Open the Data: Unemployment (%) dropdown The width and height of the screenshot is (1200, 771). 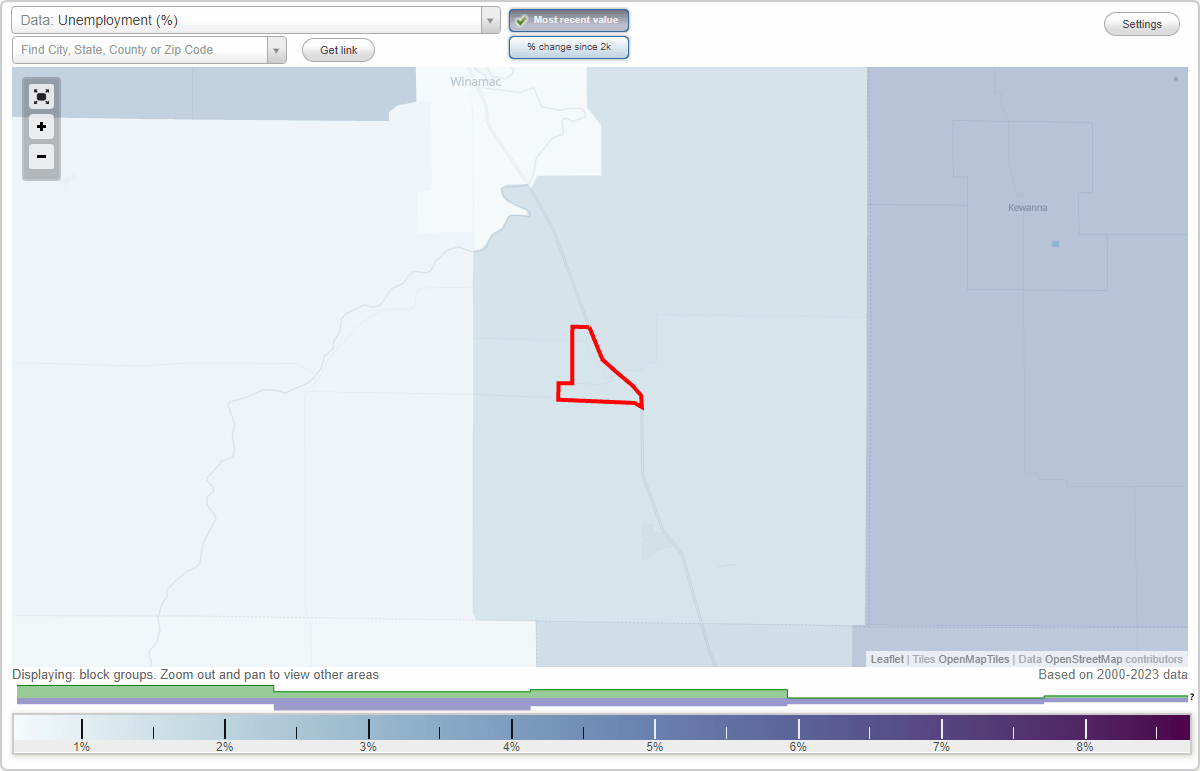pyautogui.click(x=250, y=20)
